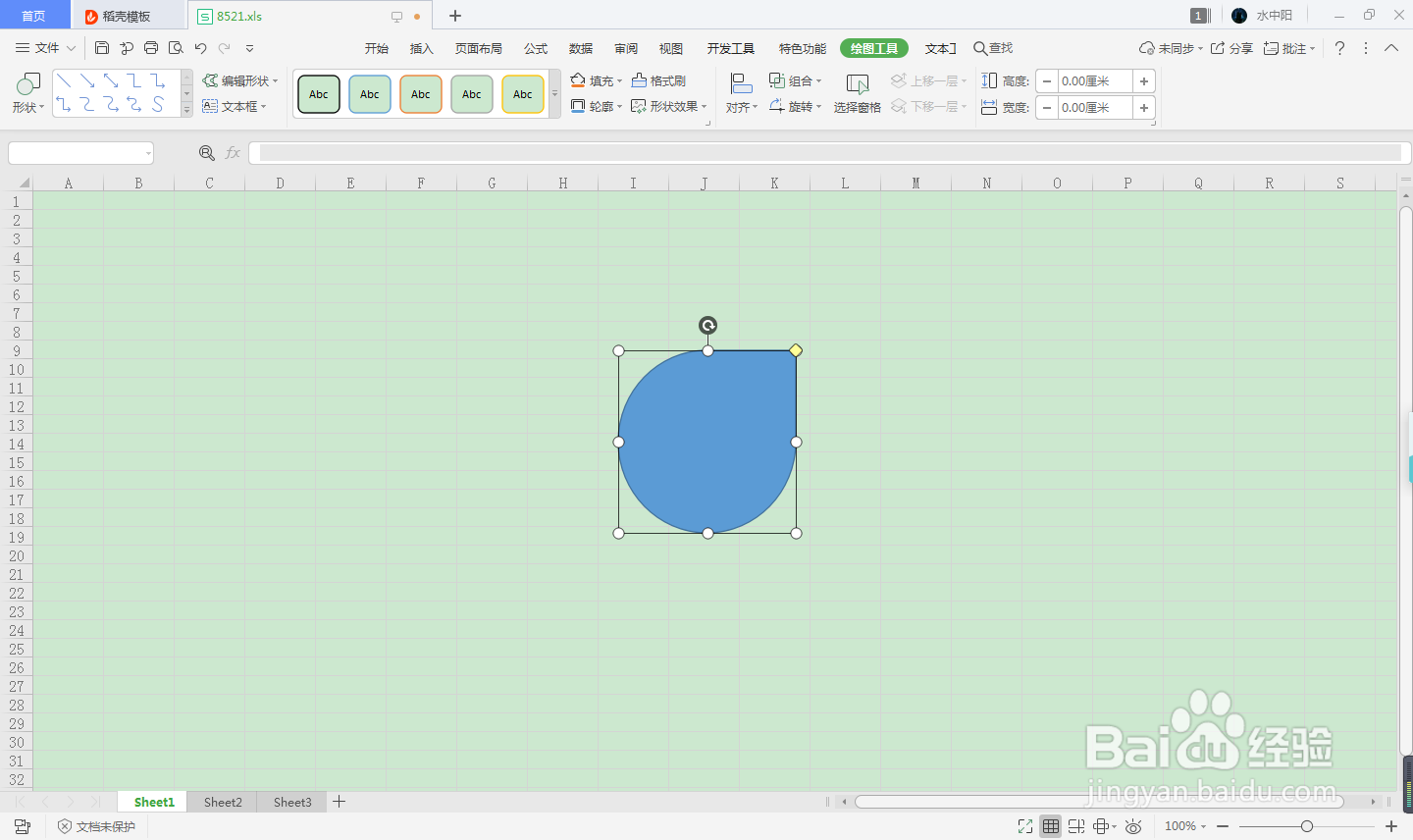Screen dimensions: 1413x840
Task: Click the 格式刷 format painter
Action: (x=658, y=80)
